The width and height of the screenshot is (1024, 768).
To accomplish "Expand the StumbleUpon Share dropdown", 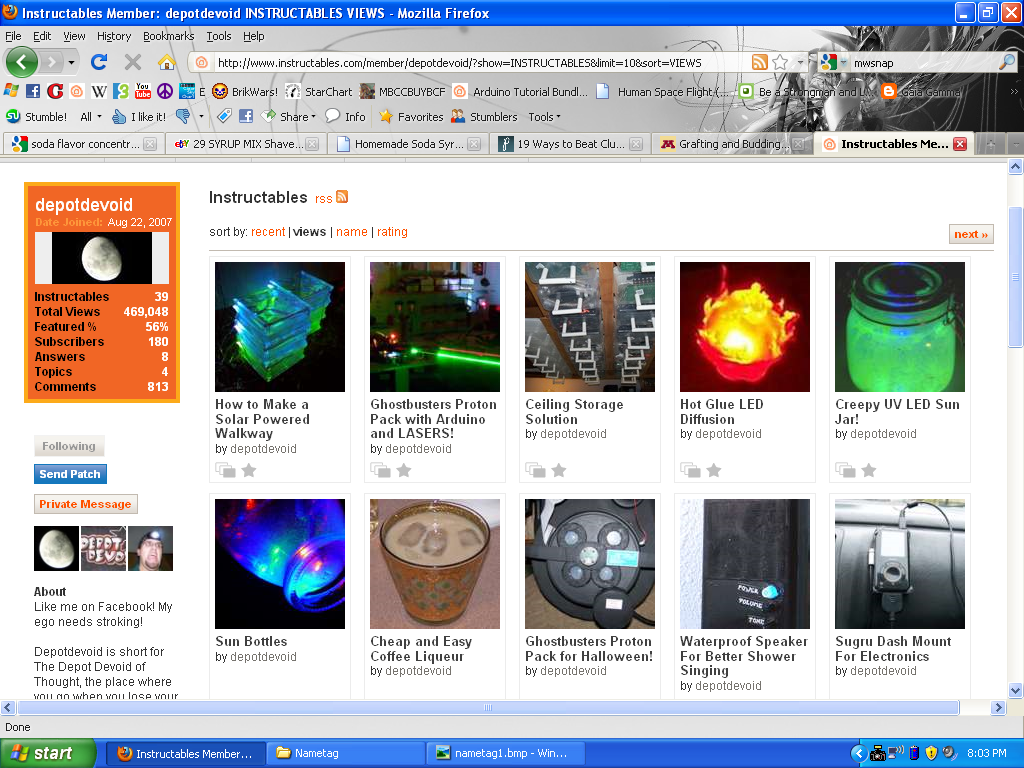I will (x=289, y=117).
